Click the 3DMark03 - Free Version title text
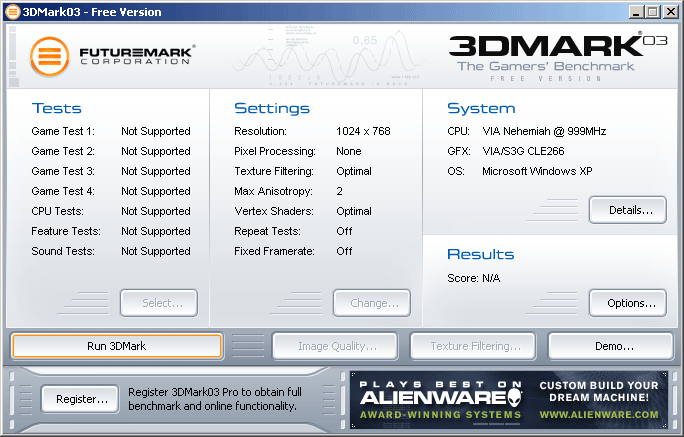 tap(92, 12)
